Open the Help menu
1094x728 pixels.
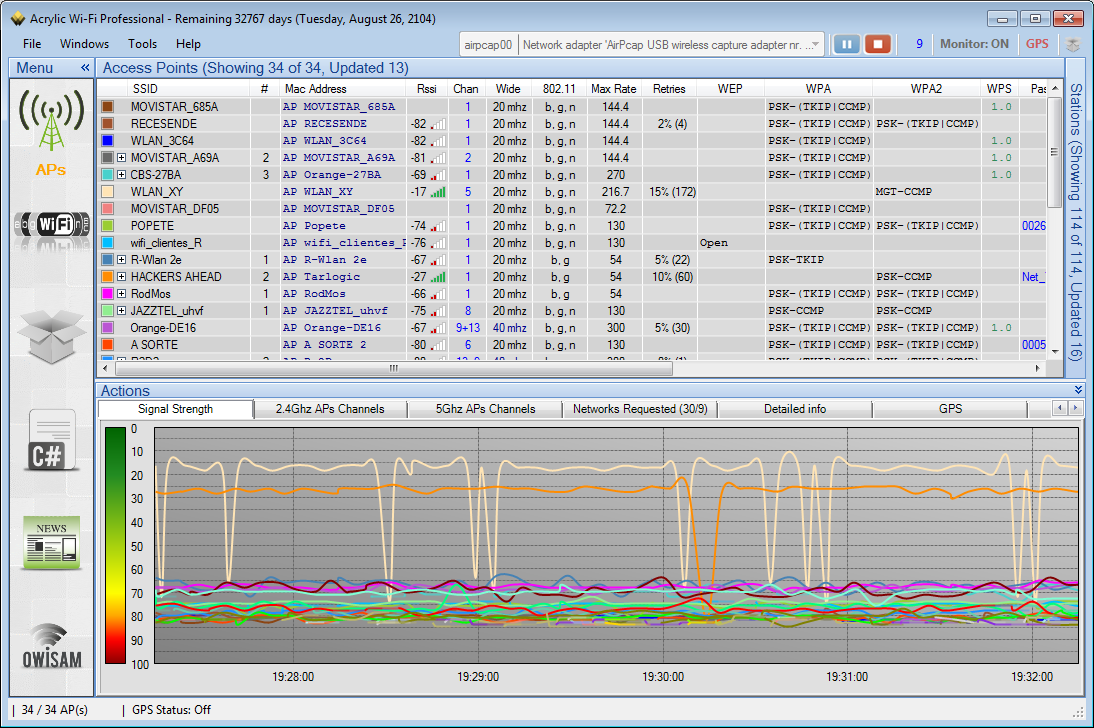coord(188,43)
